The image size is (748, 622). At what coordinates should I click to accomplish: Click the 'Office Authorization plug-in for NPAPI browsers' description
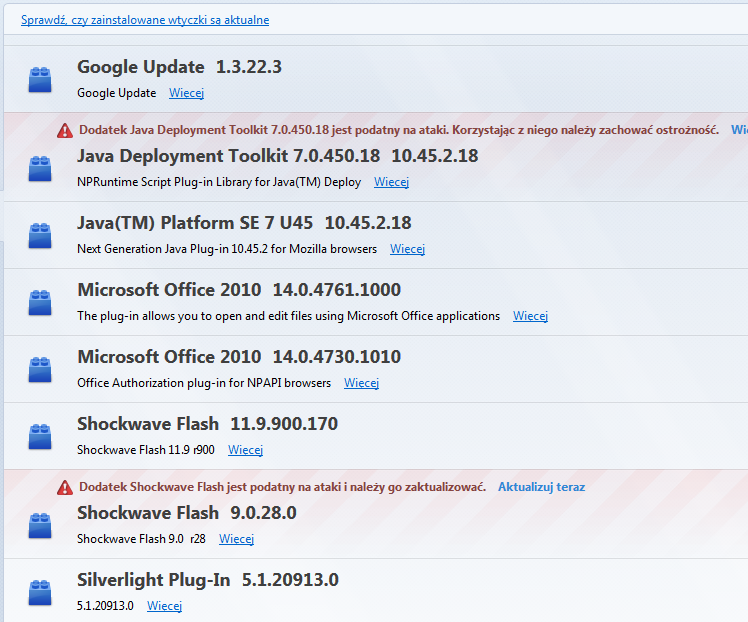(204, 383)
